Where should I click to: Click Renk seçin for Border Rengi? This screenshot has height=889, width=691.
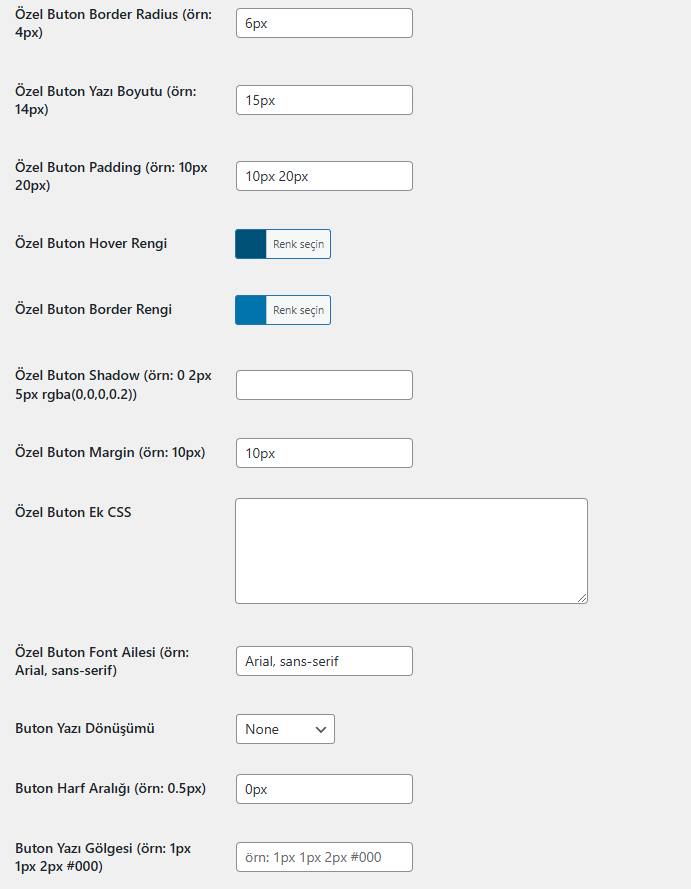(298, 310)
